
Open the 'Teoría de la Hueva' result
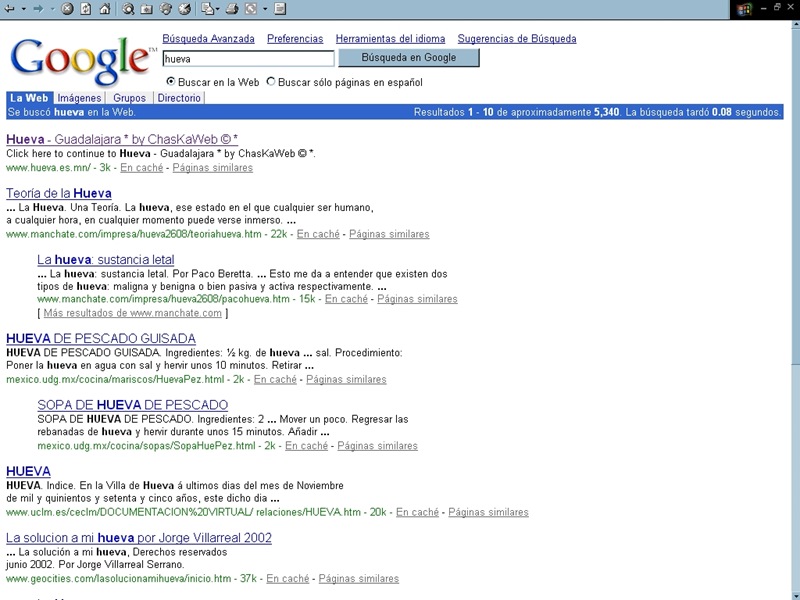[59, 193]
